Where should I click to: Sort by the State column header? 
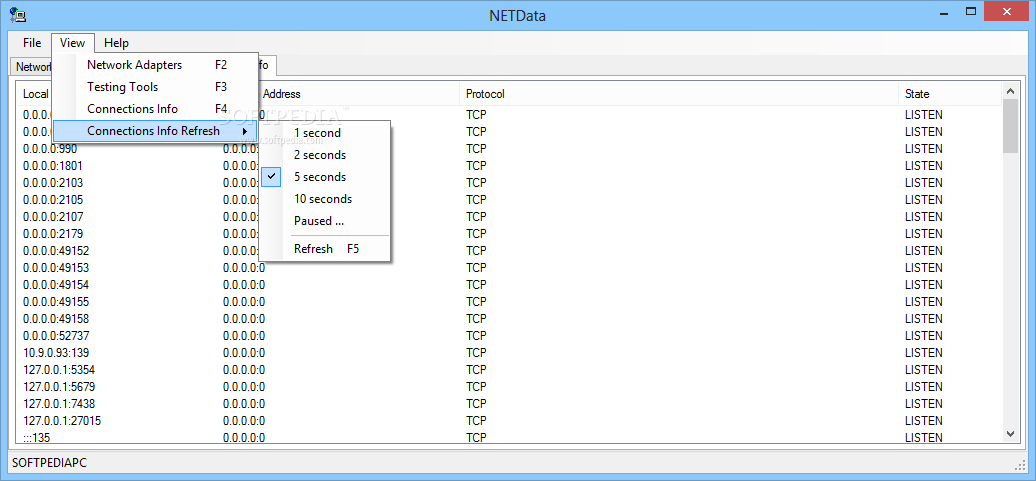[950, 94]
